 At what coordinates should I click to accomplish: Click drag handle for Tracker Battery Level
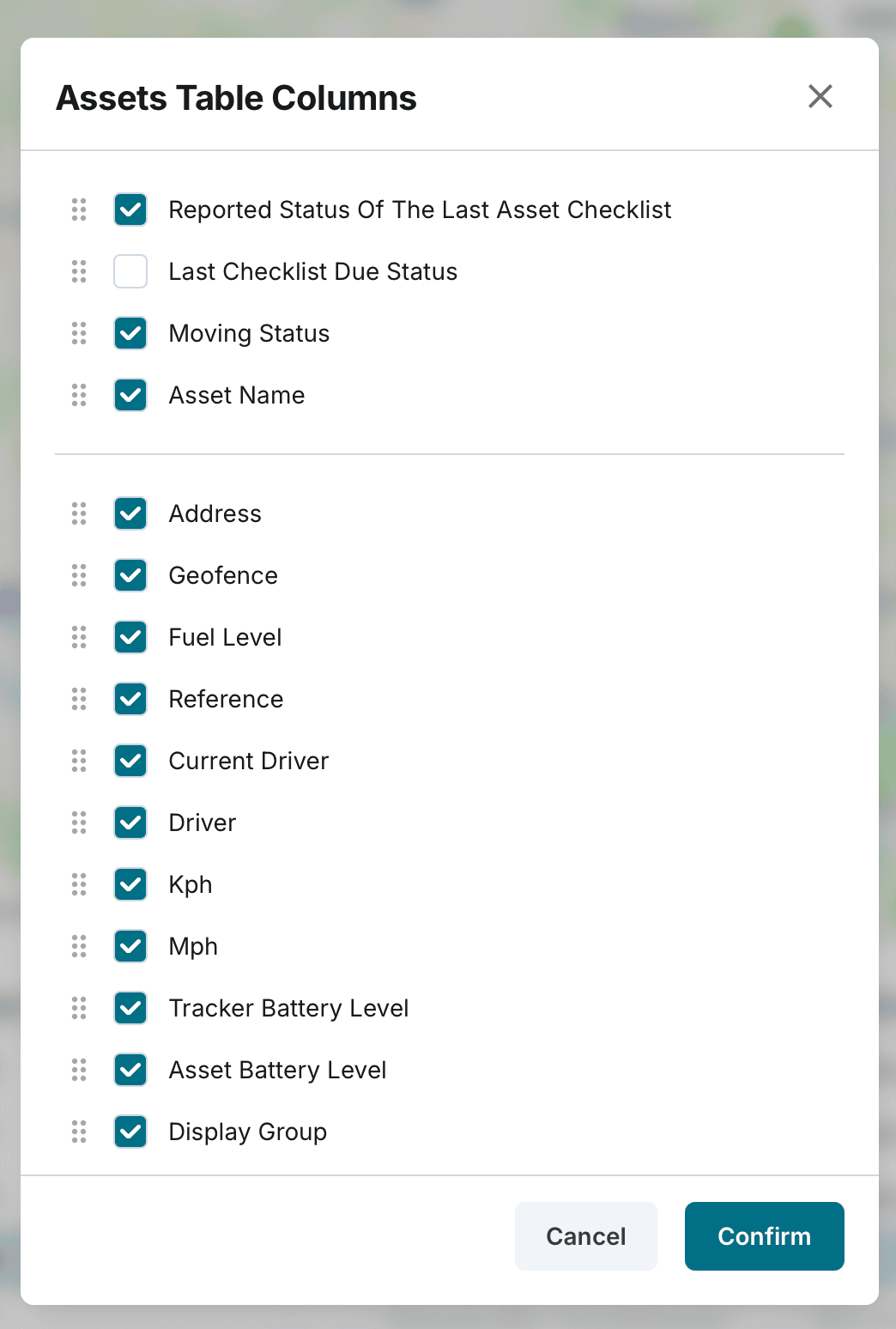(79, 1008)
